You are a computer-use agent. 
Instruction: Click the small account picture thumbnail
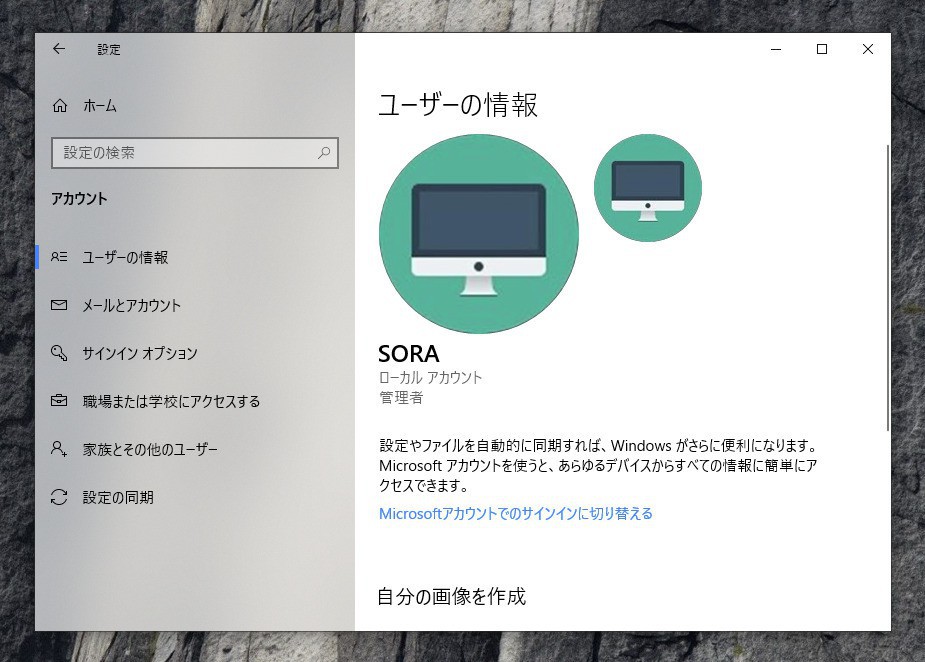click(648, 188)
